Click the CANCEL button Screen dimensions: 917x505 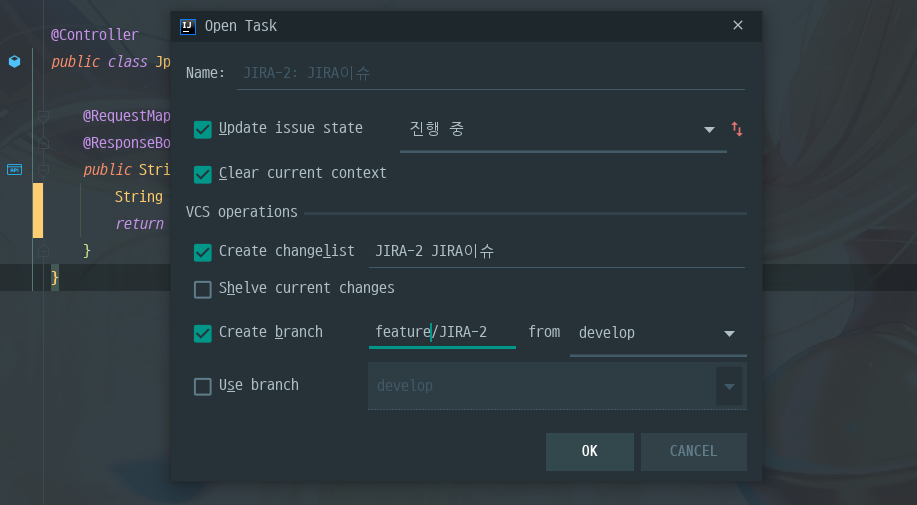click(x=694, y=451)
